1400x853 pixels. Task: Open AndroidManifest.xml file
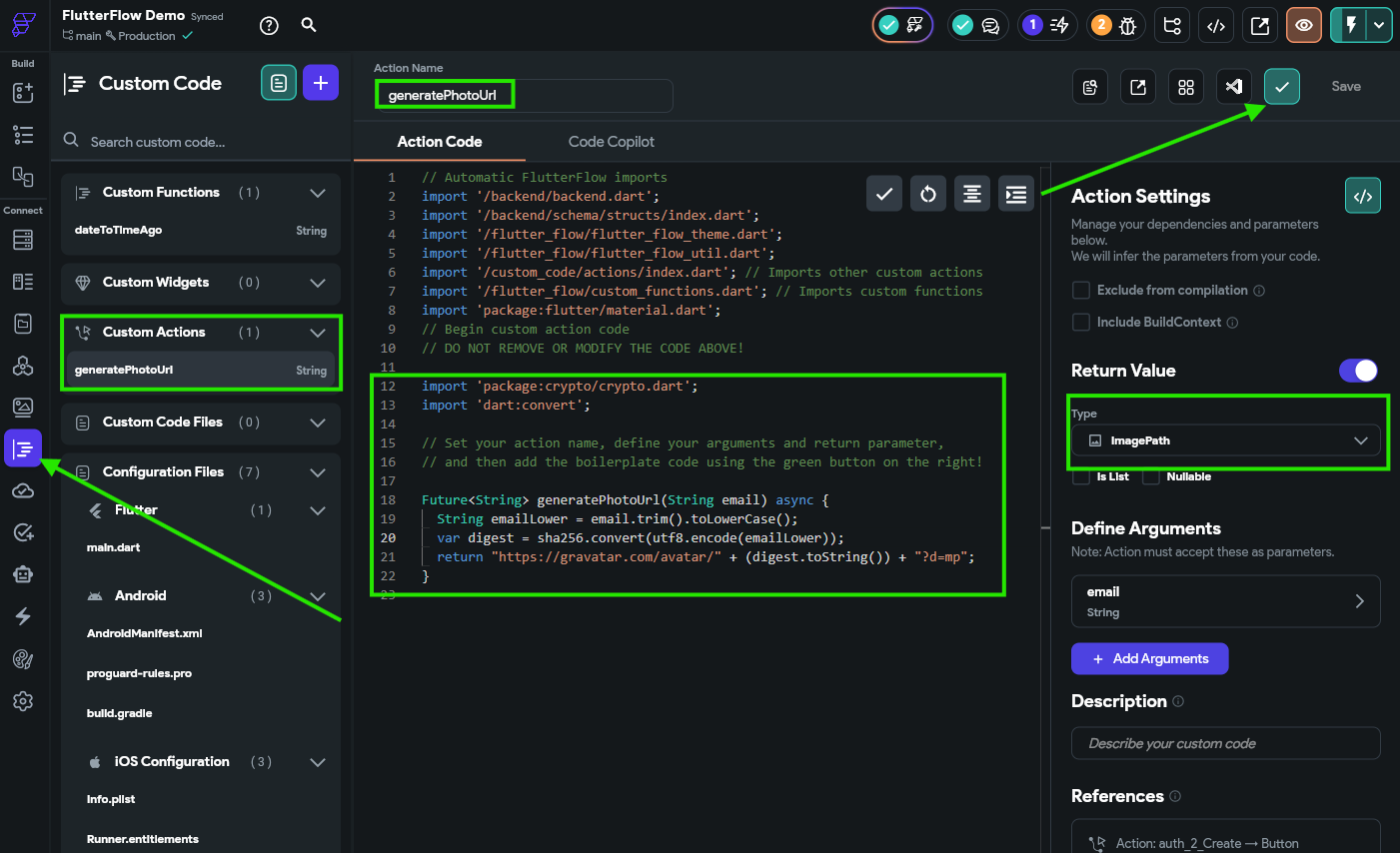point(145,633)
